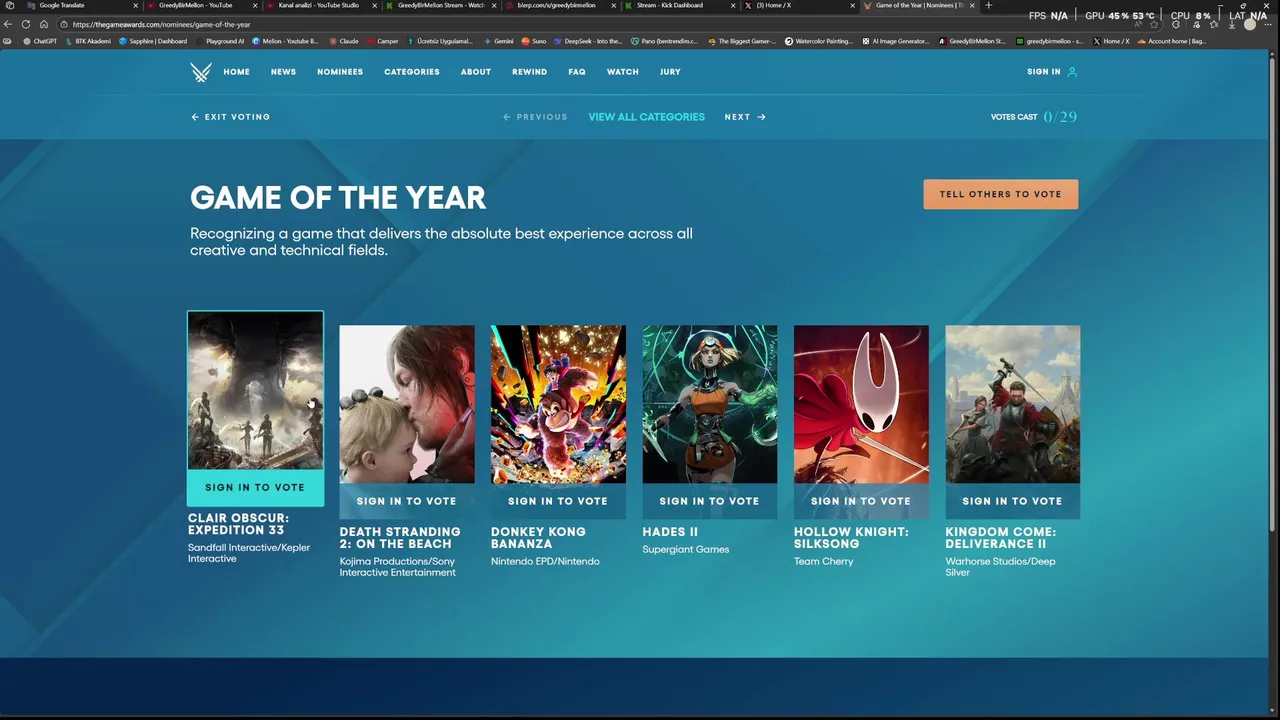Image resolution: width=1280 pixels, height=720 pixels.
Task: Close the Google Translate tab
Action: (x=136, y=5)
